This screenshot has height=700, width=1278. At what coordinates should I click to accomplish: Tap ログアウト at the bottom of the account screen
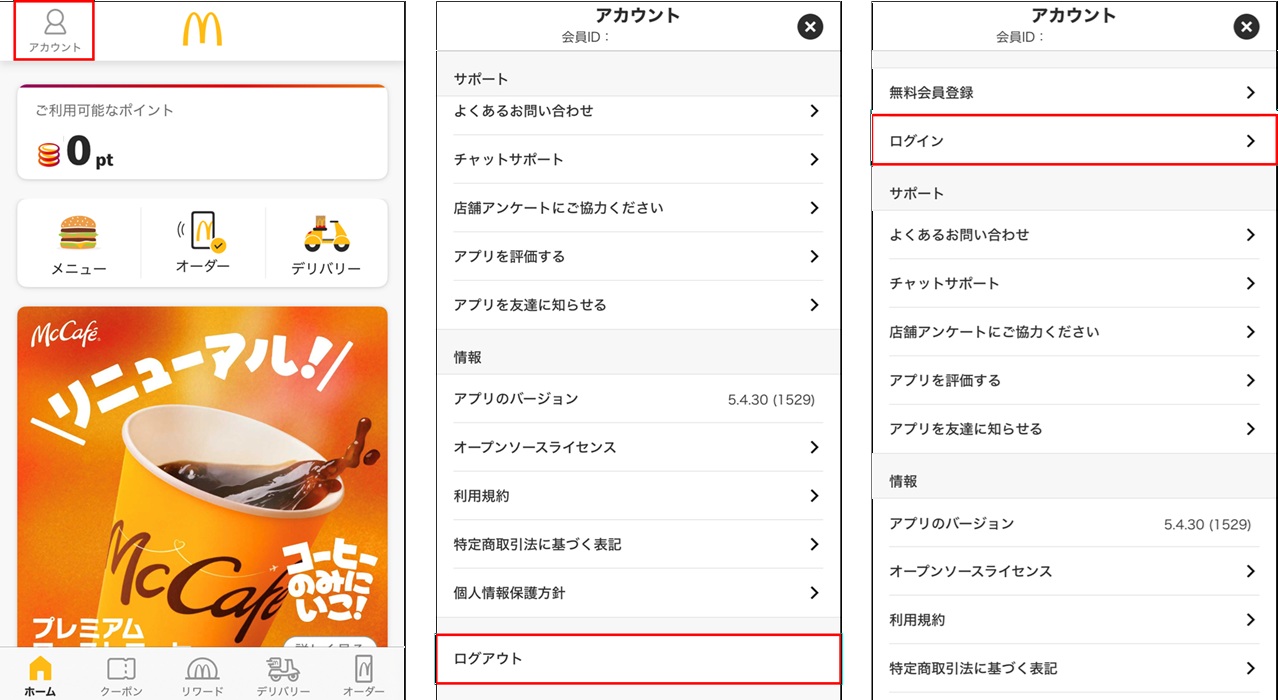[x=638, y=658]
